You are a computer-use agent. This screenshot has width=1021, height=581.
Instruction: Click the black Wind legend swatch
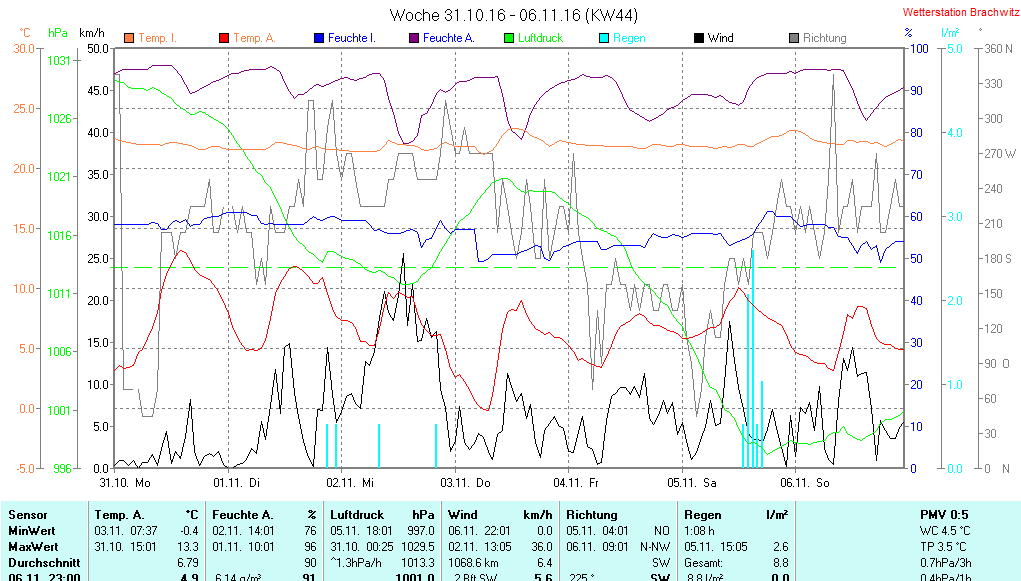(698, 38)
